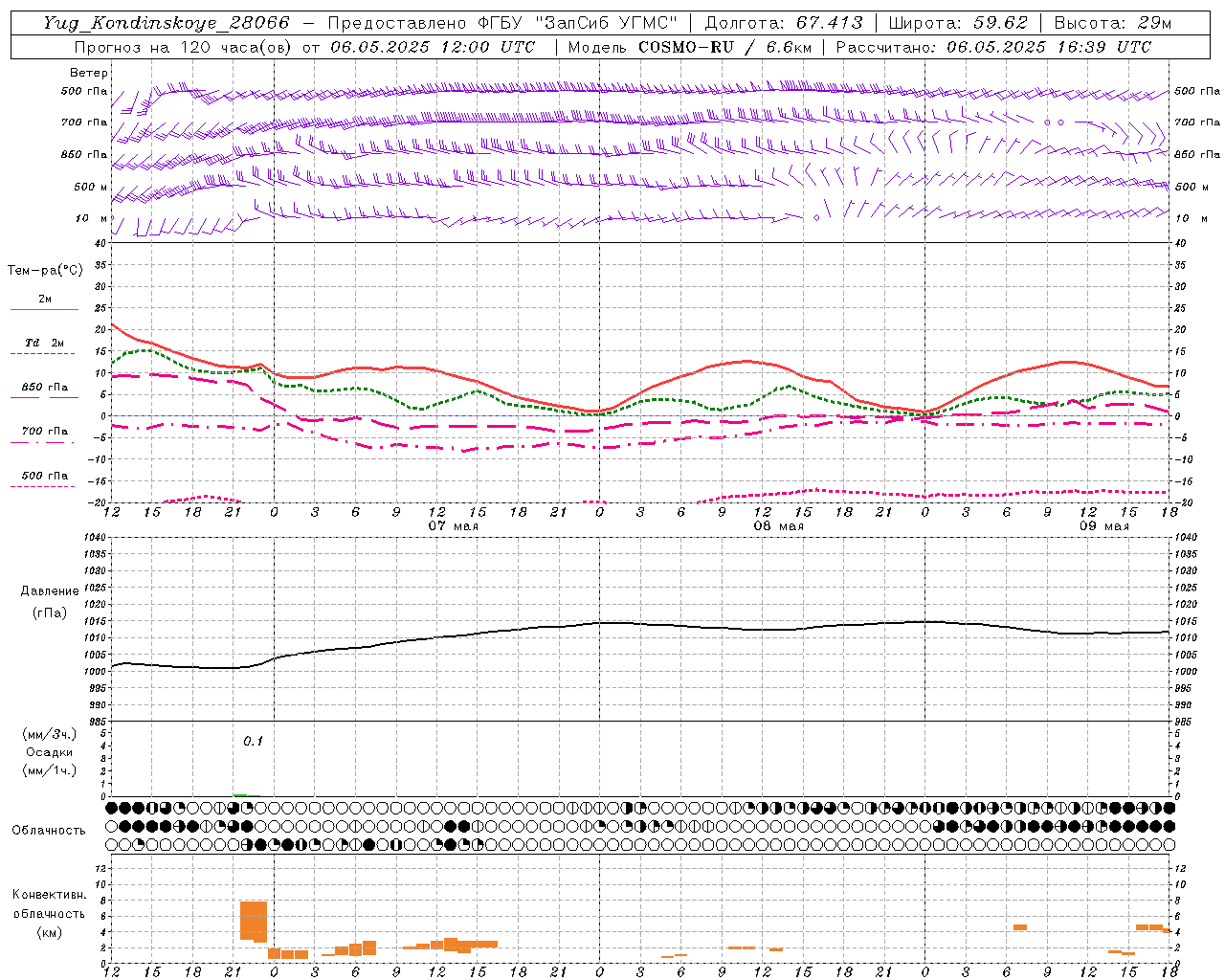Click the '10 м' wind level label on the left
This screenshot has width=1225, height=980.
coord(91,218)
